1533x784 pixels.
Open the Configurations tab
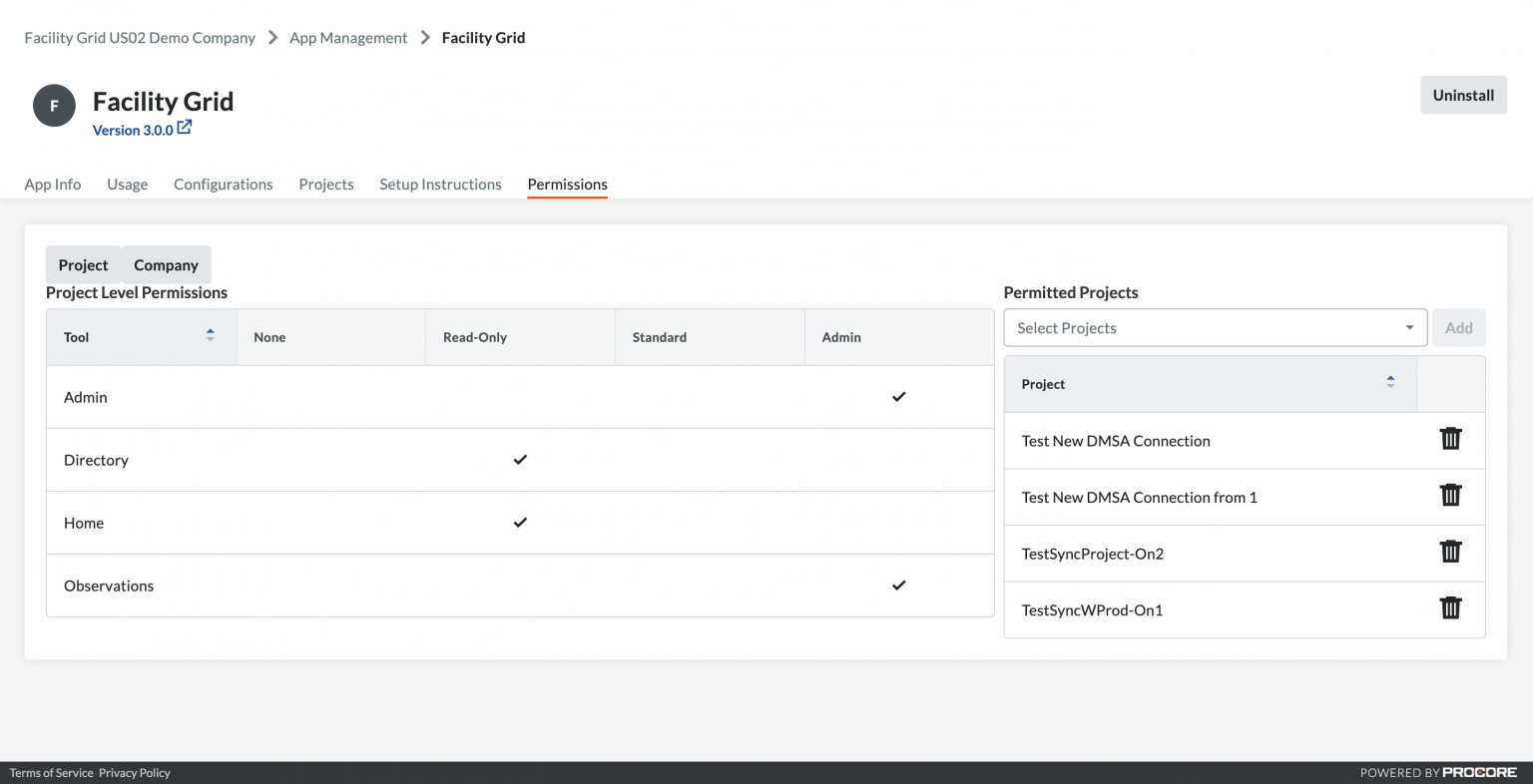tap(223, 185)
